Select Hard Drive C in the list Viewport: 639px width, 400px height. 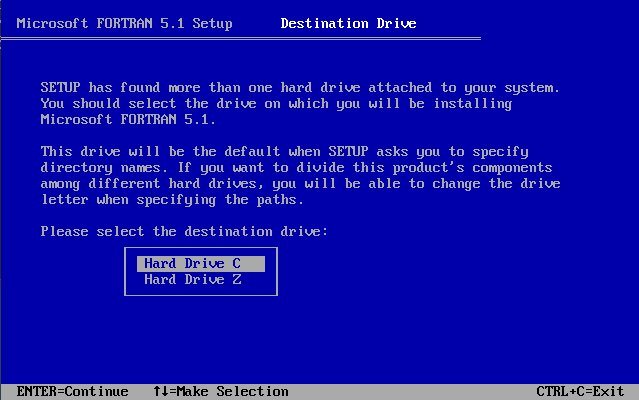(x=201, y=264)
